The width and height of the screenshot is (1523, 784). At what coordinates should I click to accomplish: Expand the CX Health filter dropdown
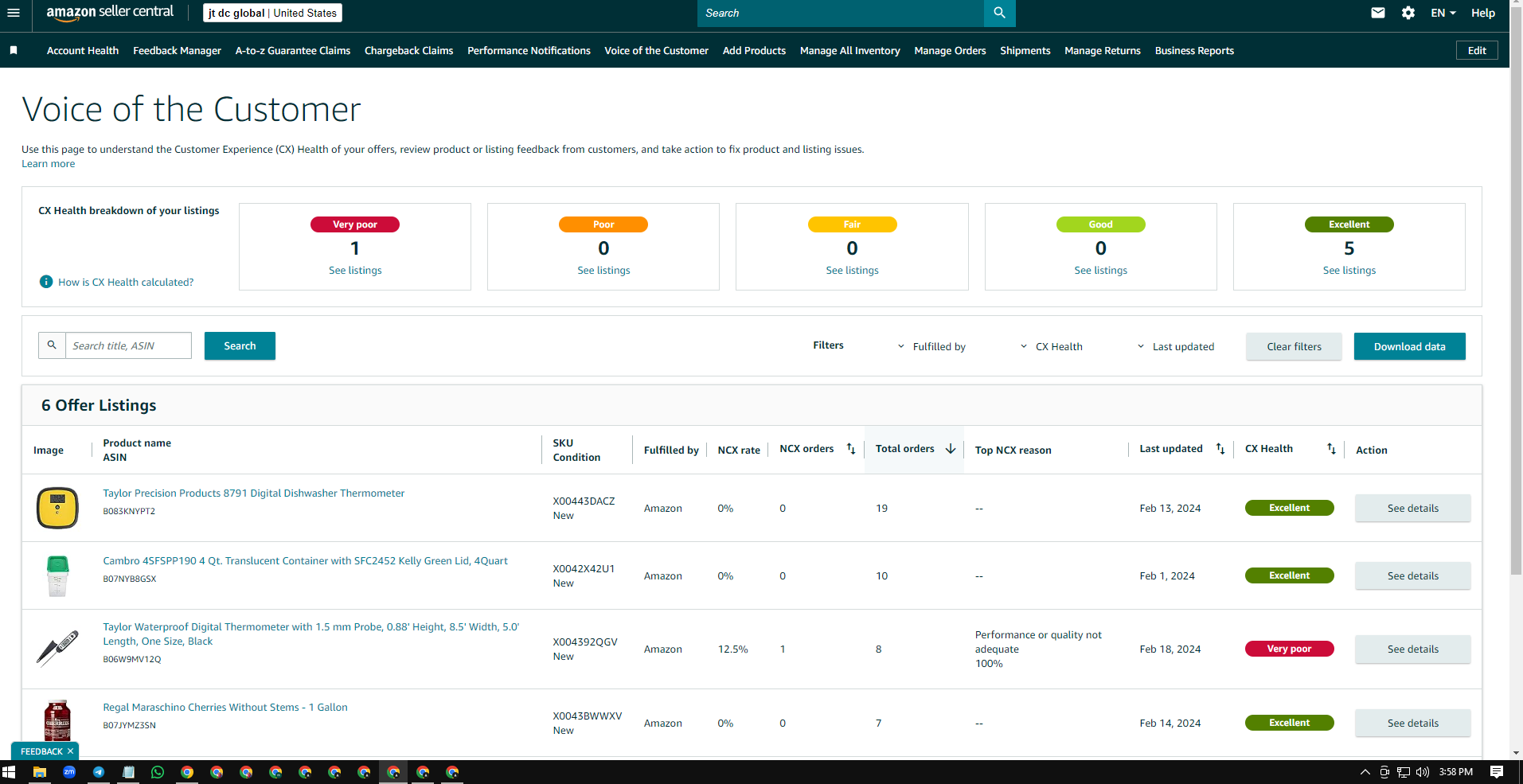click(x=1051, y=346)
